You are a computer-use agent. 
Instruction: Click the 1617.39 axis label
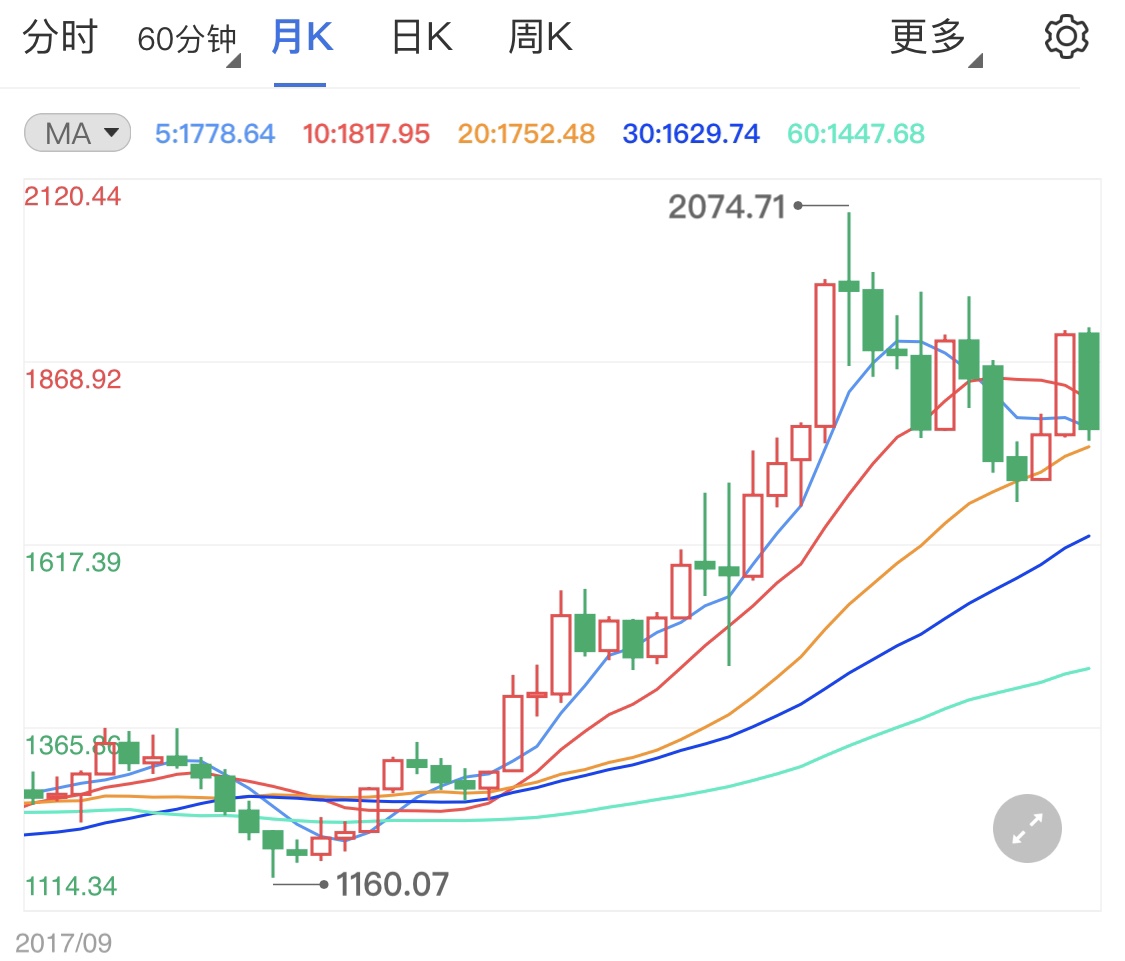click(72, 562)
